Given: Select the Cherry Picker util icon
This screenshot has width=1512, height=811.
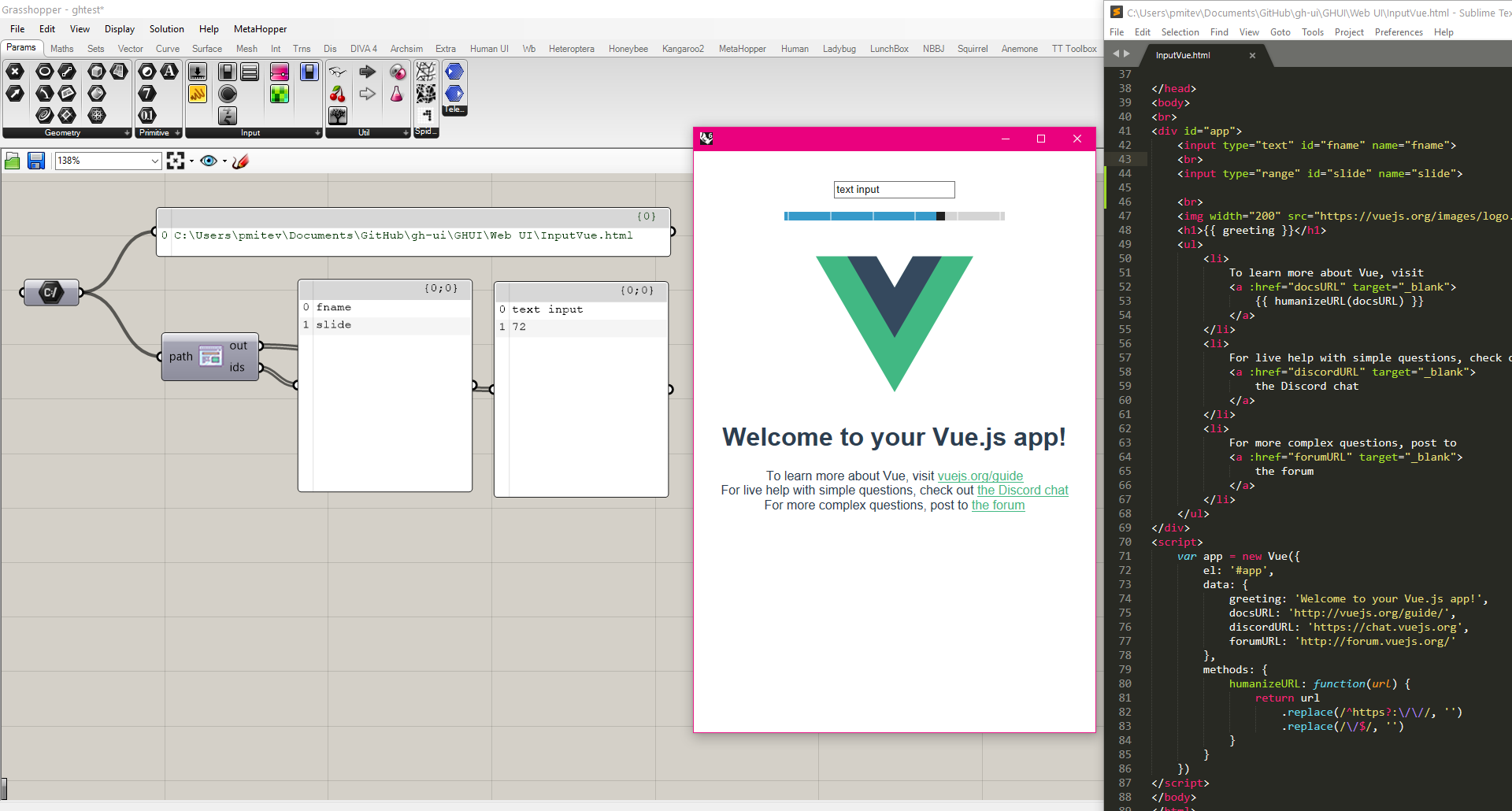Looking at the screenshot, I should (338, 94).
